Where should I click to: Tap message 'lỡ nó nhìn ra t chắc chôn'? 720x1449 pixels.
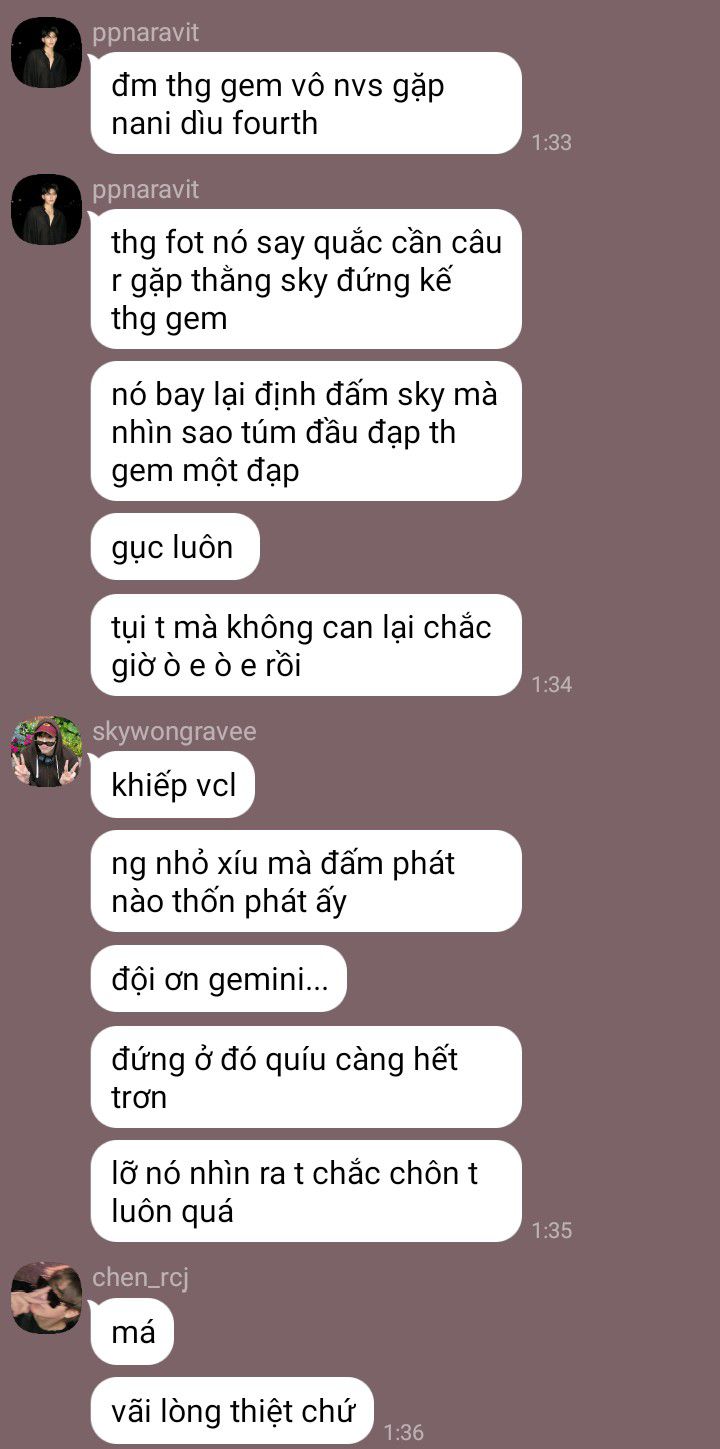pyautogui.click(x=306, y=1191)
